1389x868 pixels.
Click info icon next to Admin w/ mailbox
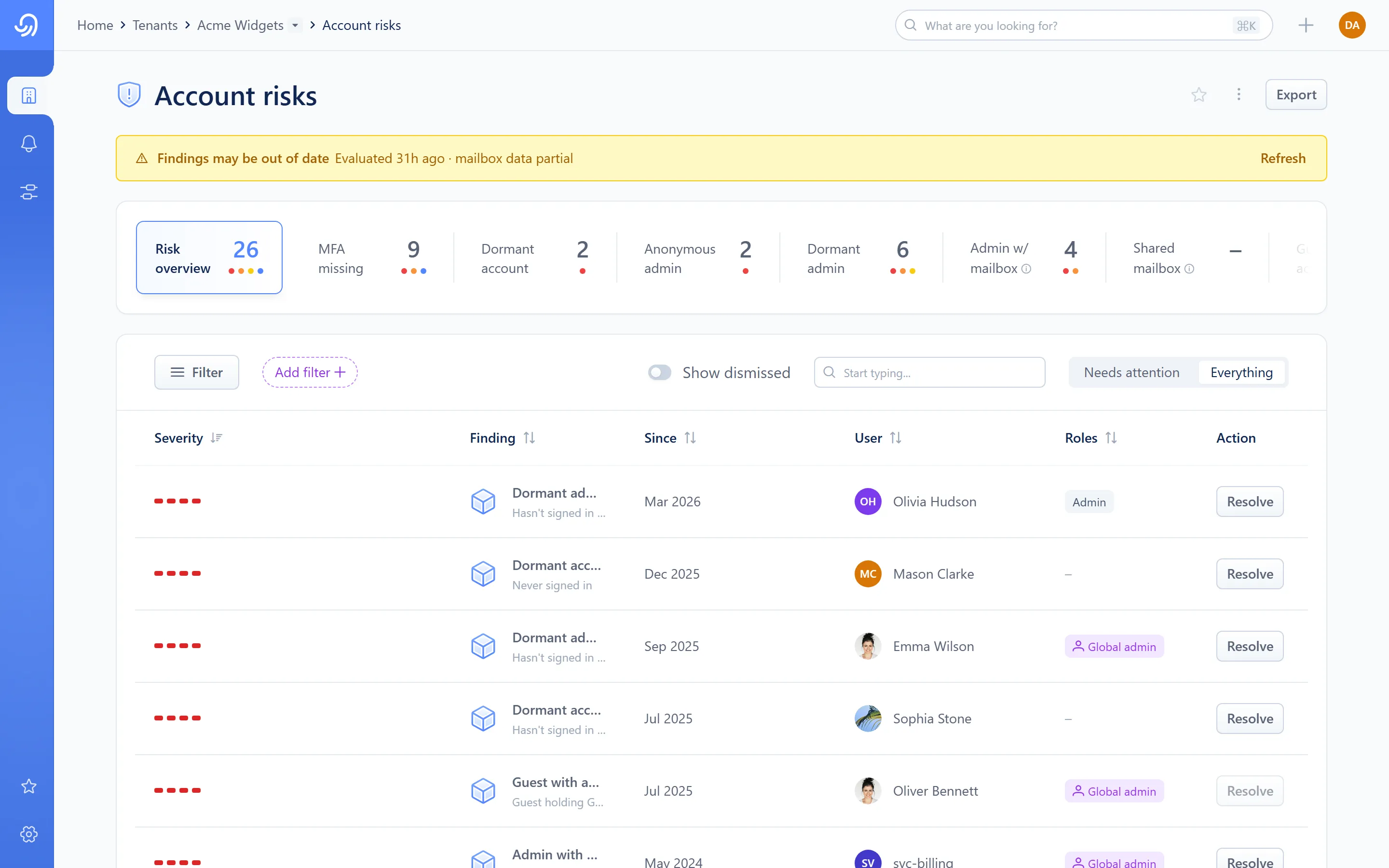(1026, 269)
